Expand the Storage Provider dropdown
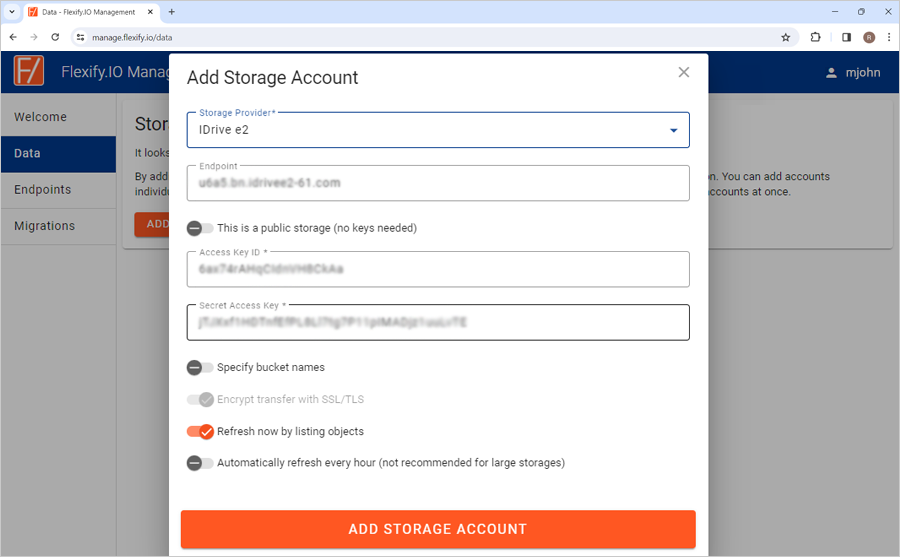Screen dimensions: 900x557 438,130
